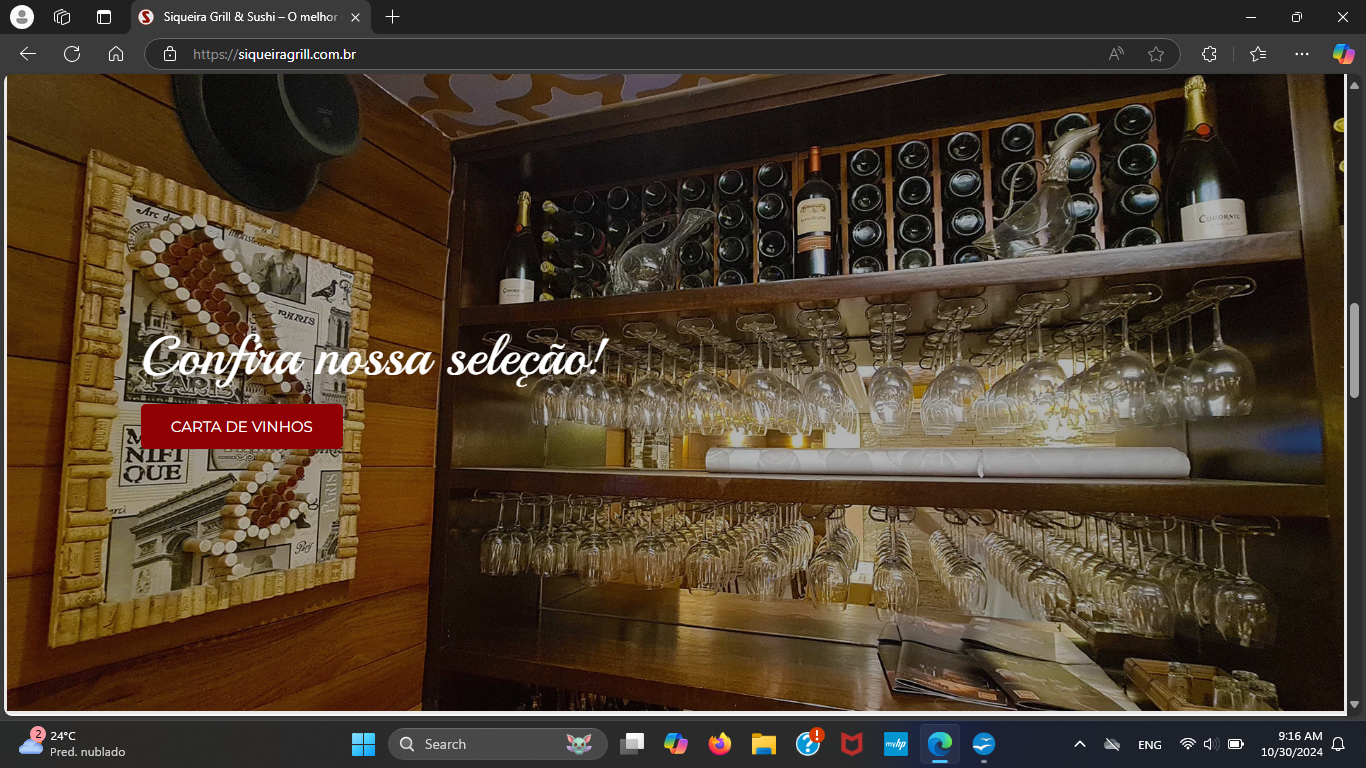
Task: Click the CARTA DE VINHOS button
Action: [242, 427]
